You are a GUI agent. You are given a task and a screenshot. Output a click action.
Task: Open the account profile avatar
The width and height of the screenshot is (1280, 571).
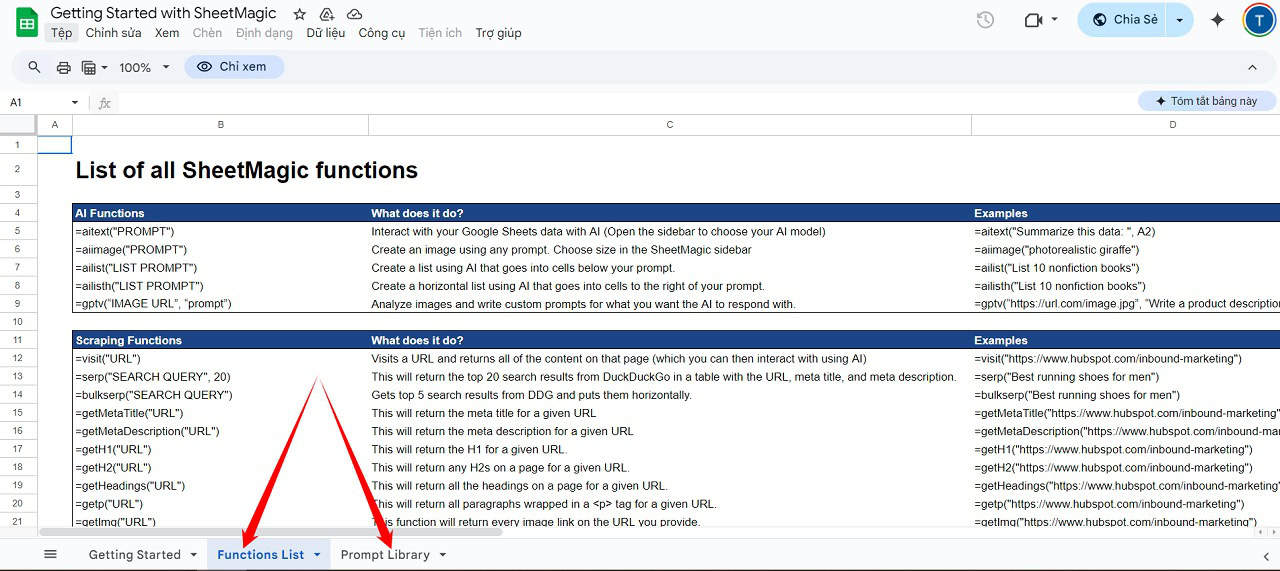(x=1259, y=20)
